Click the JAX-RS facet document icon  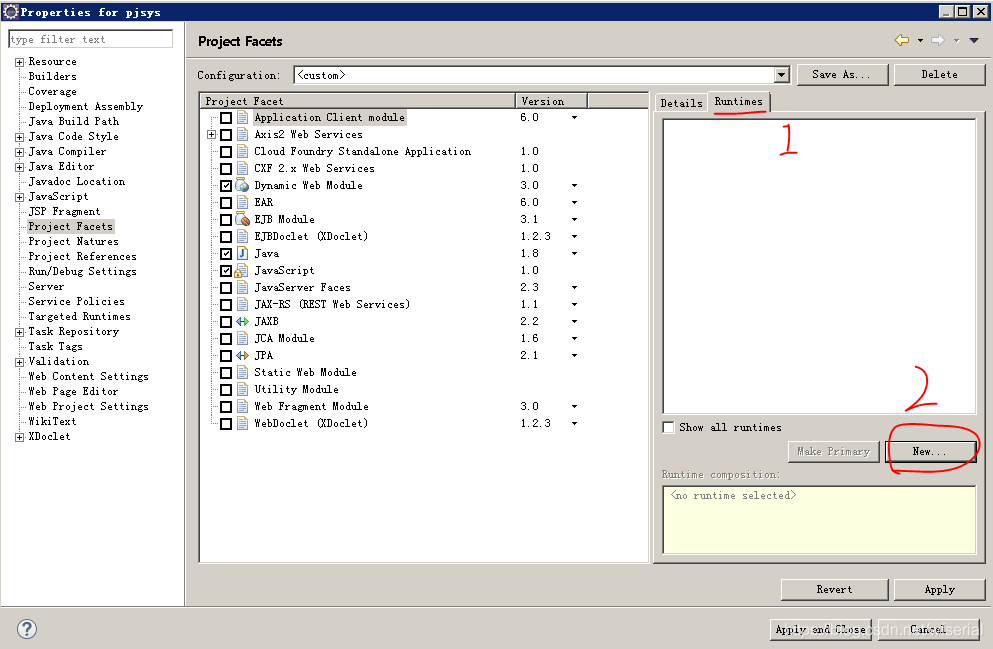[x=242, y=305]
